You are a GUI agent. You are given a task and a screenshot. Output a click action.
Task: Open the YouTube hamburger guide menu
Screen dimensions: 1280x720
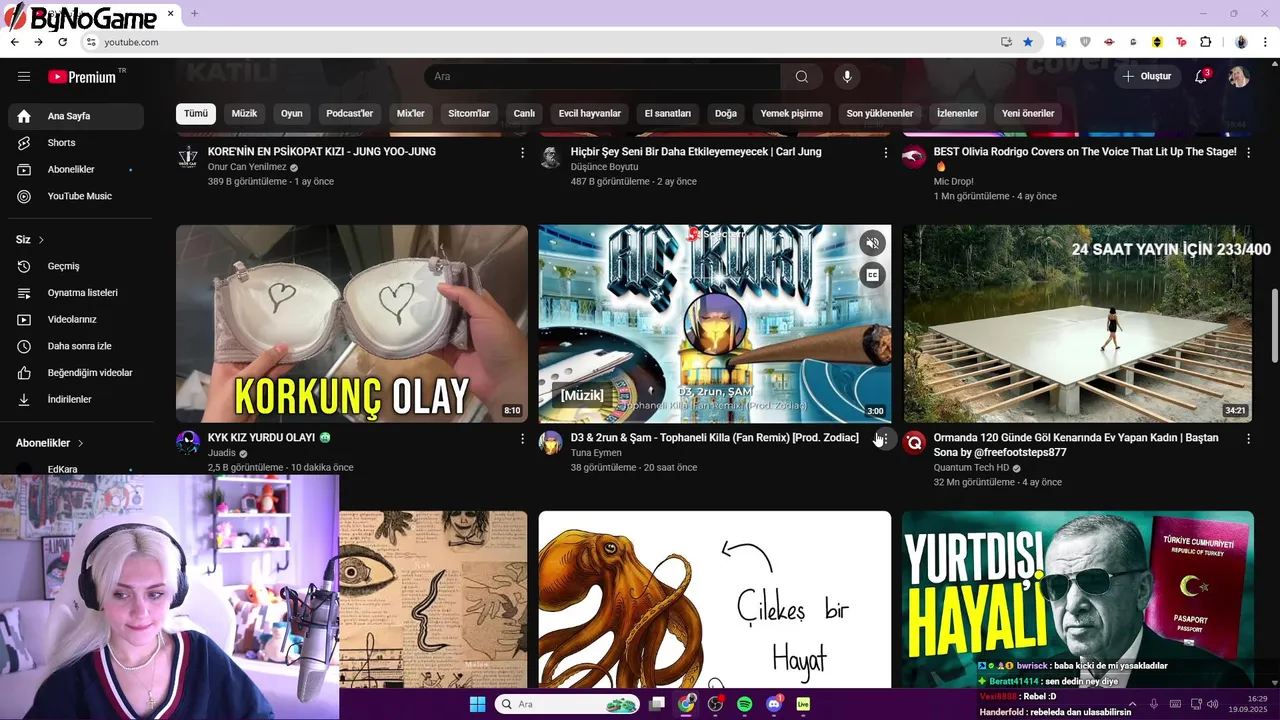click(24, 77)
